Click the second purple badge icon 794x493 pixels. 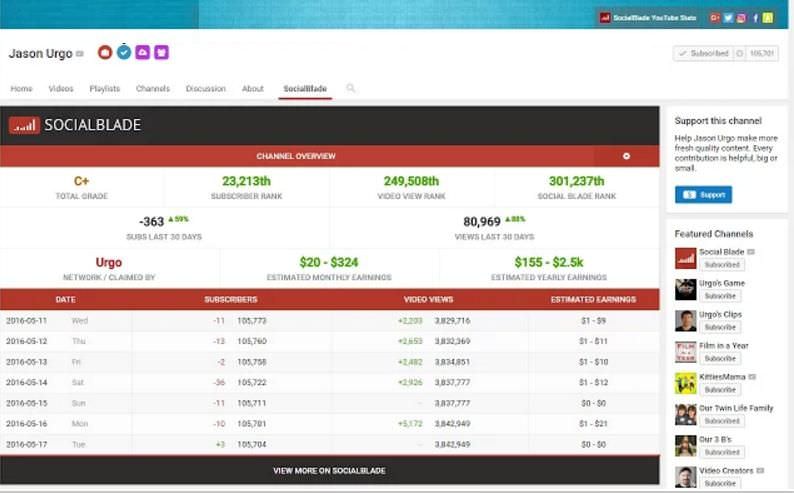[162, 52]
